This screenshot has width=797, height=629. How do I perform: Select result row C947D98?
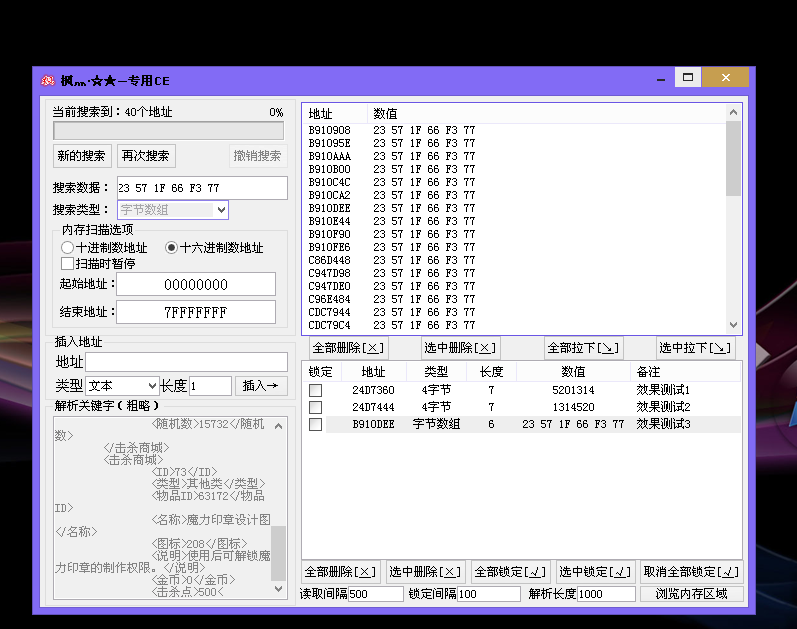[515, 273]
